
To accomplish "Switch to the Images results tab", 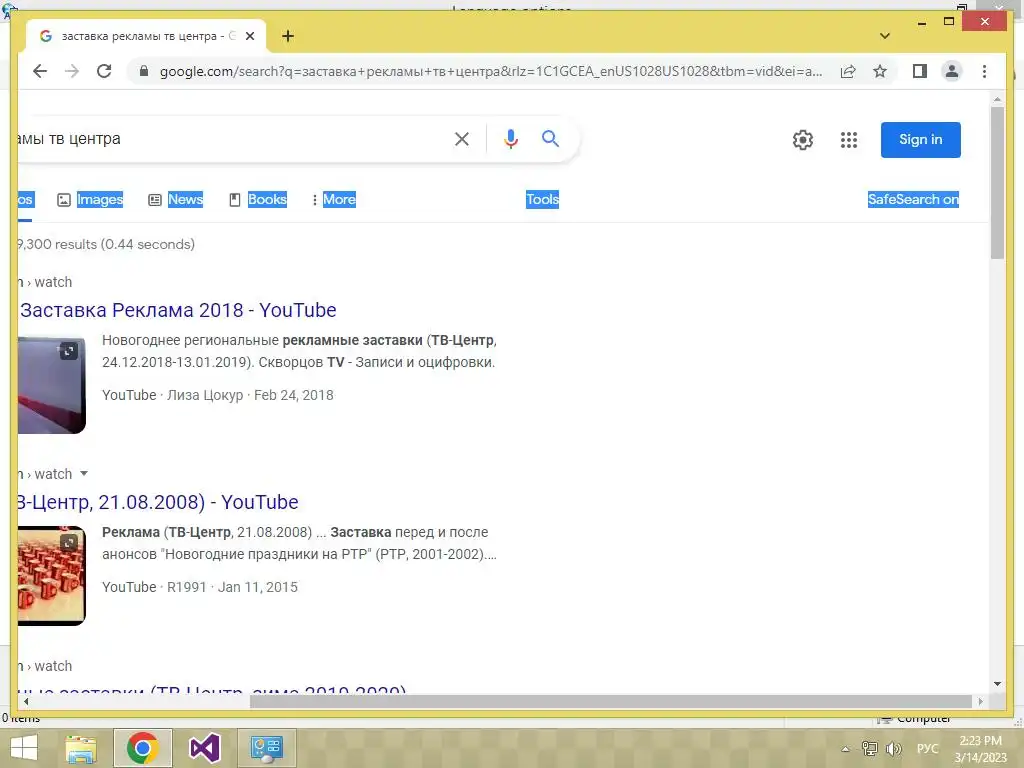I will [x=90, y=199].
